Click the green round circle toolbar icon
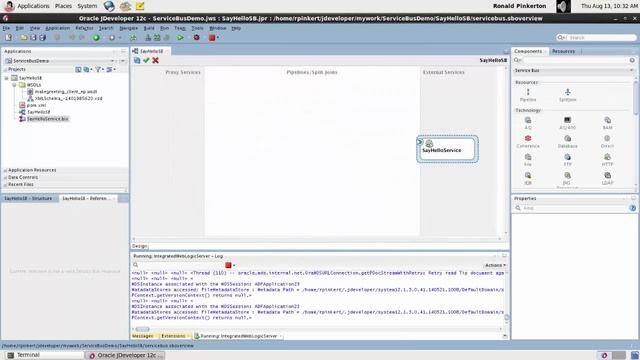640x360 pixels. (x=96, y=38)
